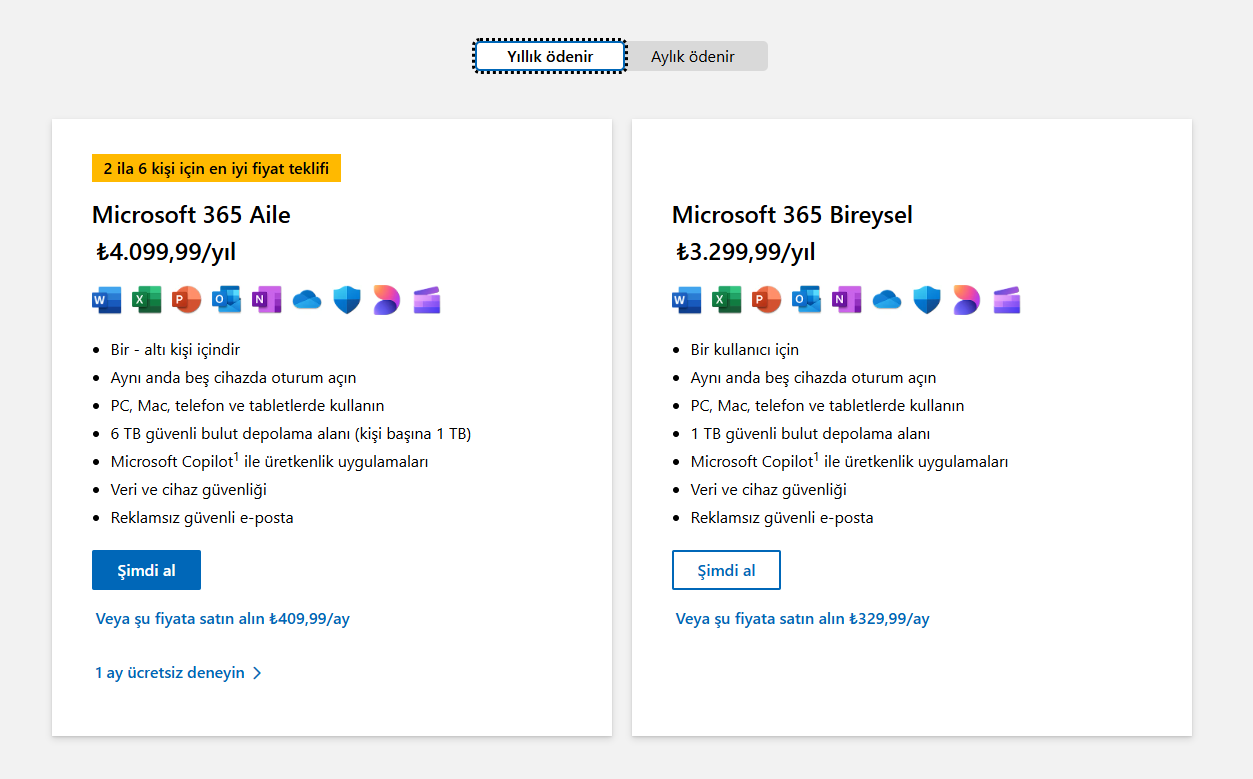
Task: Click the PowerPoint icon in the Aile card
Action: coord(187,299)
